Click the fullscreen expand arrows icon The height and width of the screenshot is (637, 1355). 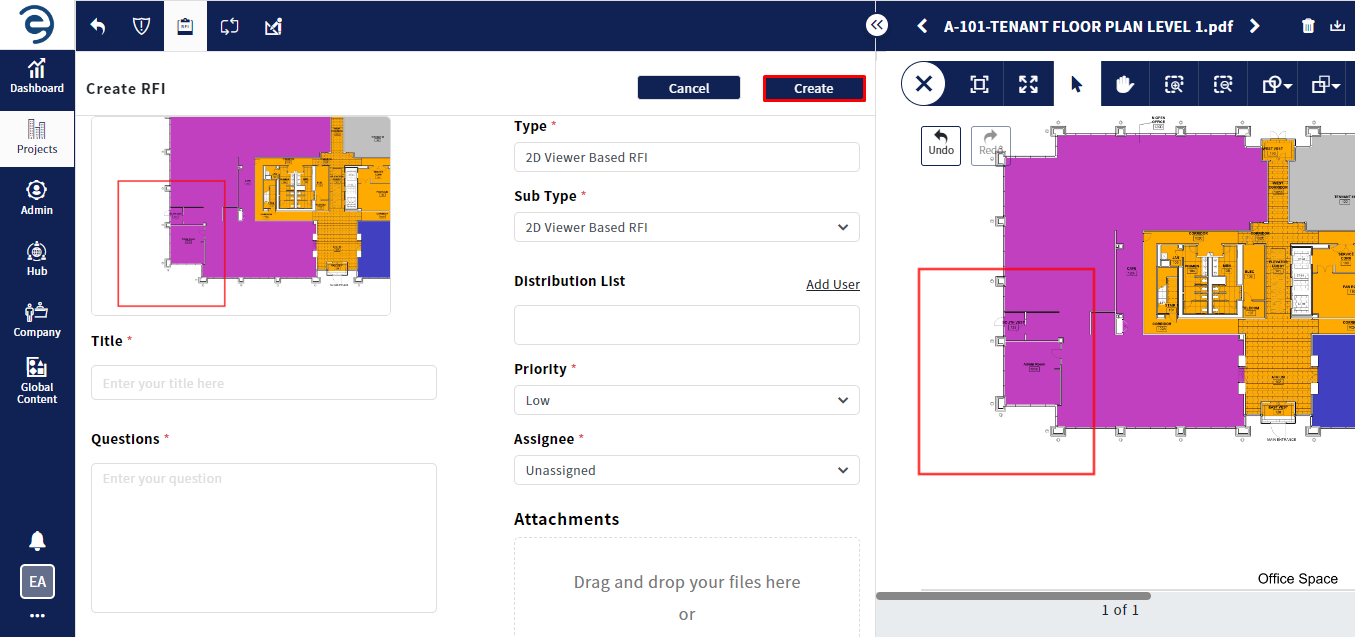coord(1028,85)
